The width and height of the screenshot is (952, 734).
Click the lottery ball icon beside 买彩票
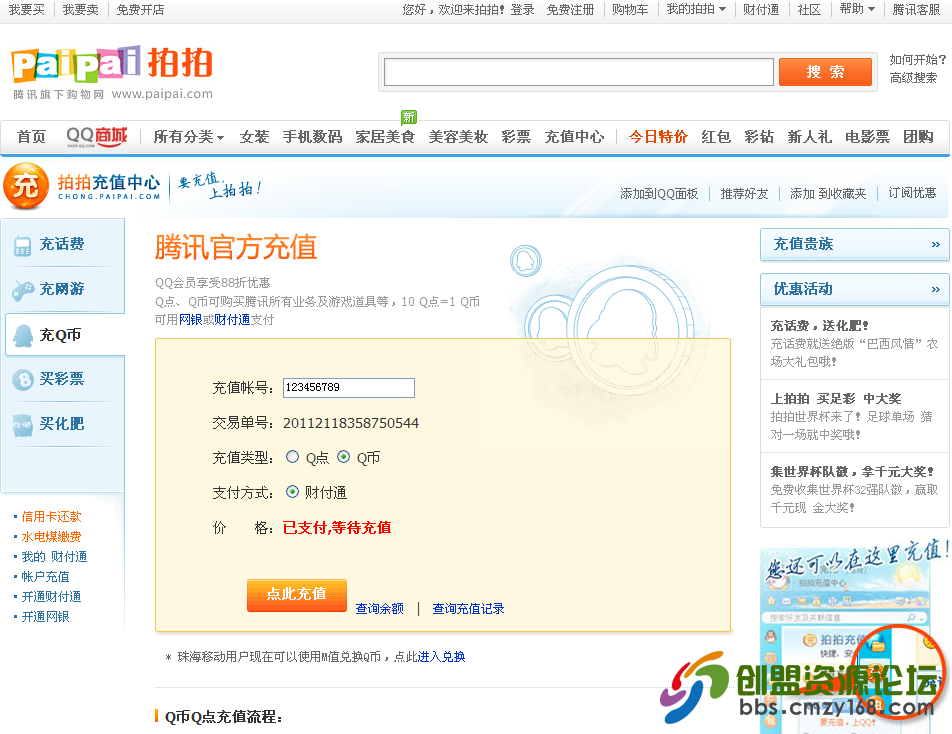tap(23, 379)
